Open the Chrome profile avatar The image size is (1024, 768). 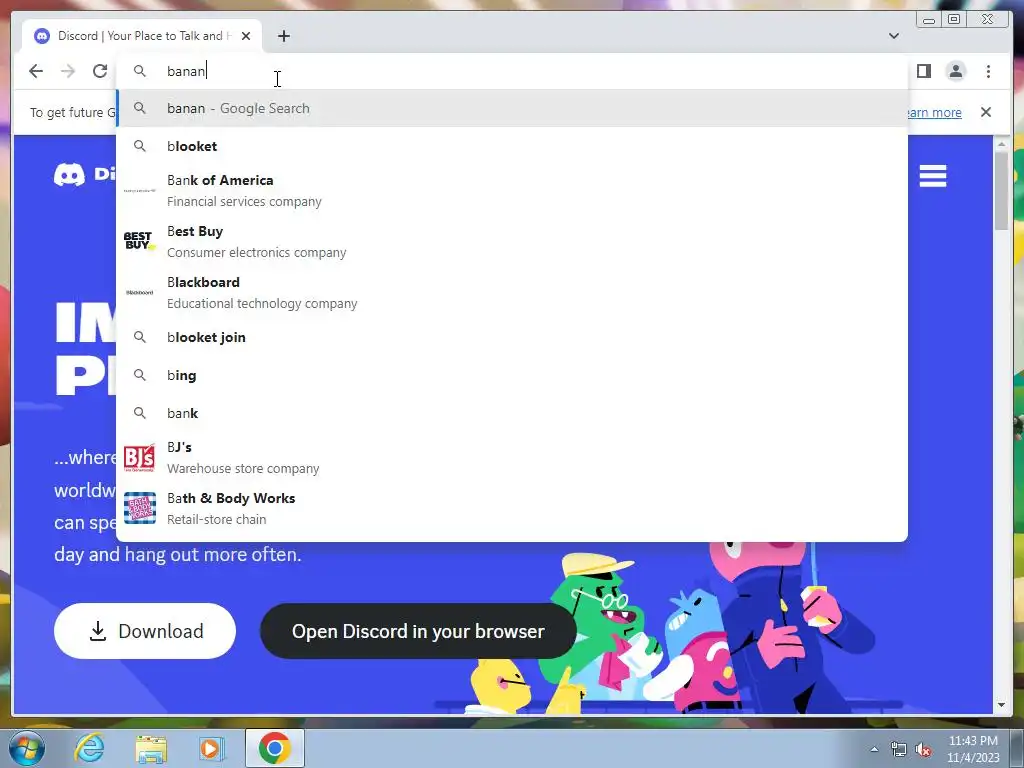[955, 71]
